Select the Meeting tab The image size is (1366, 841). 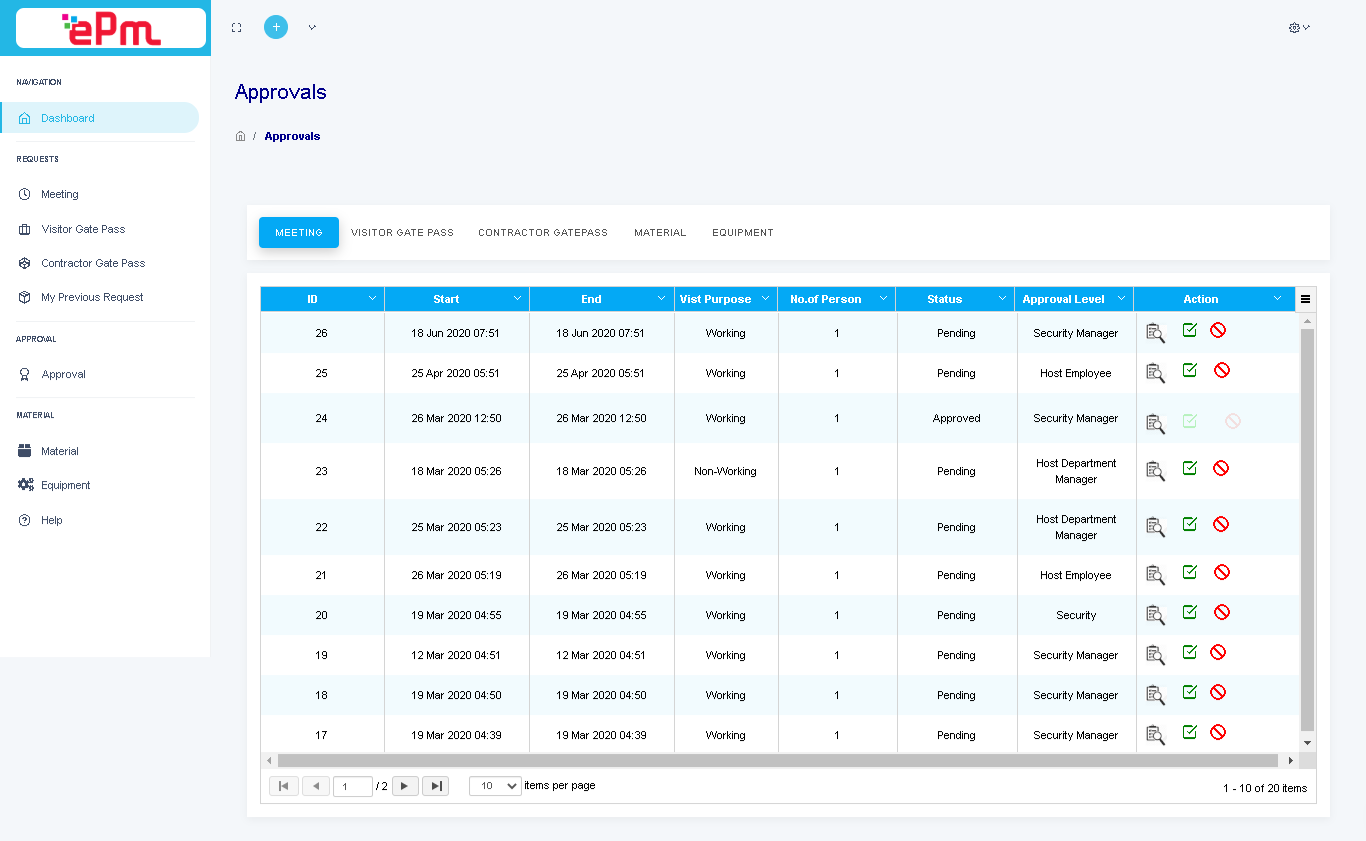(299, 232)
